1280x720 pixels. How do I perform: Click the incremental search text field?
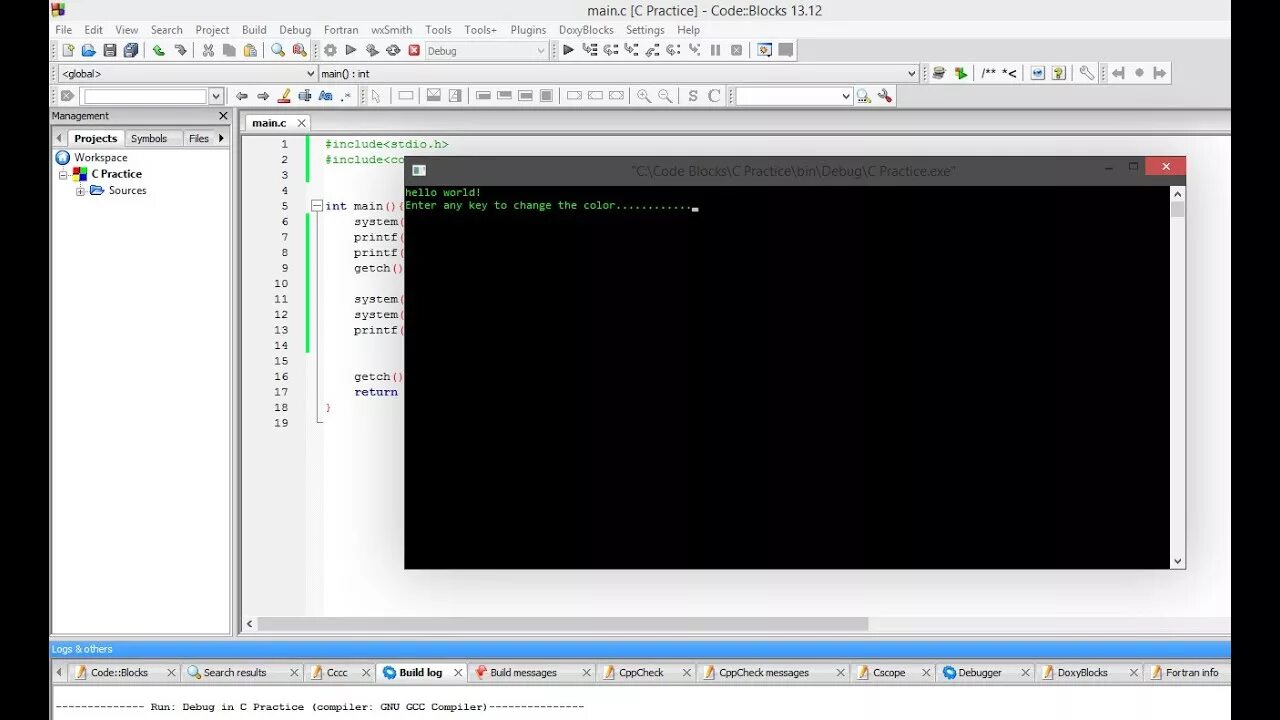coord(145,96)
